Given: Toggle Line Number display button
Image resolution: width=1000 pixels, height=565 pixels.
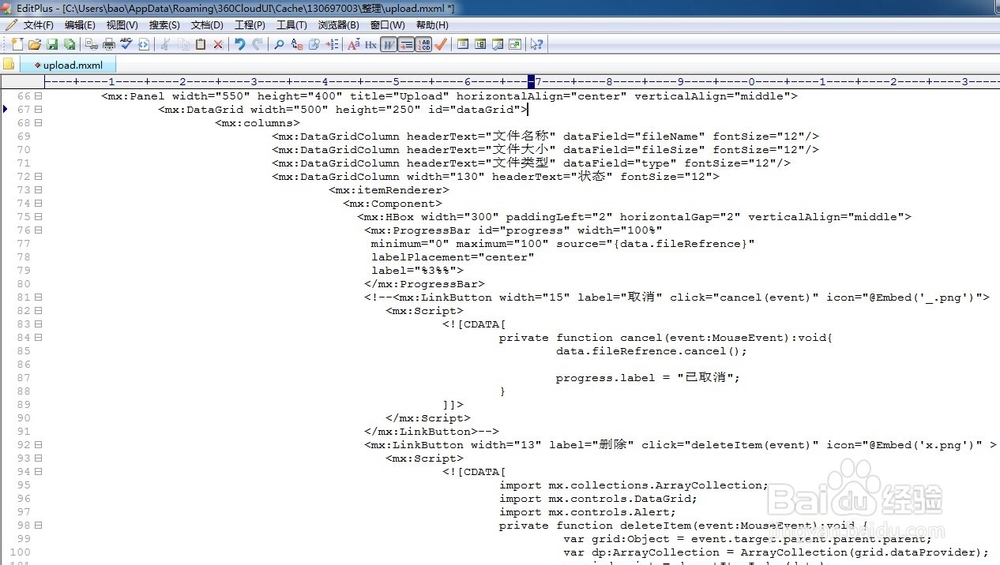Looking at the screenshot, I should [x=423, y=44].
